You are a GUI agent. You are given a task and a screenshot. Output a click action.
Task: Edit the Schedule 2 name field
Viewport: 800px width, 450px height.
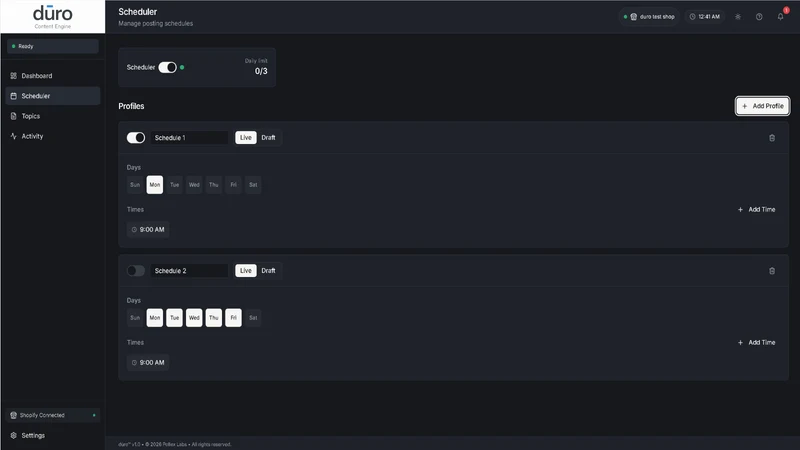tap(189, 270)
